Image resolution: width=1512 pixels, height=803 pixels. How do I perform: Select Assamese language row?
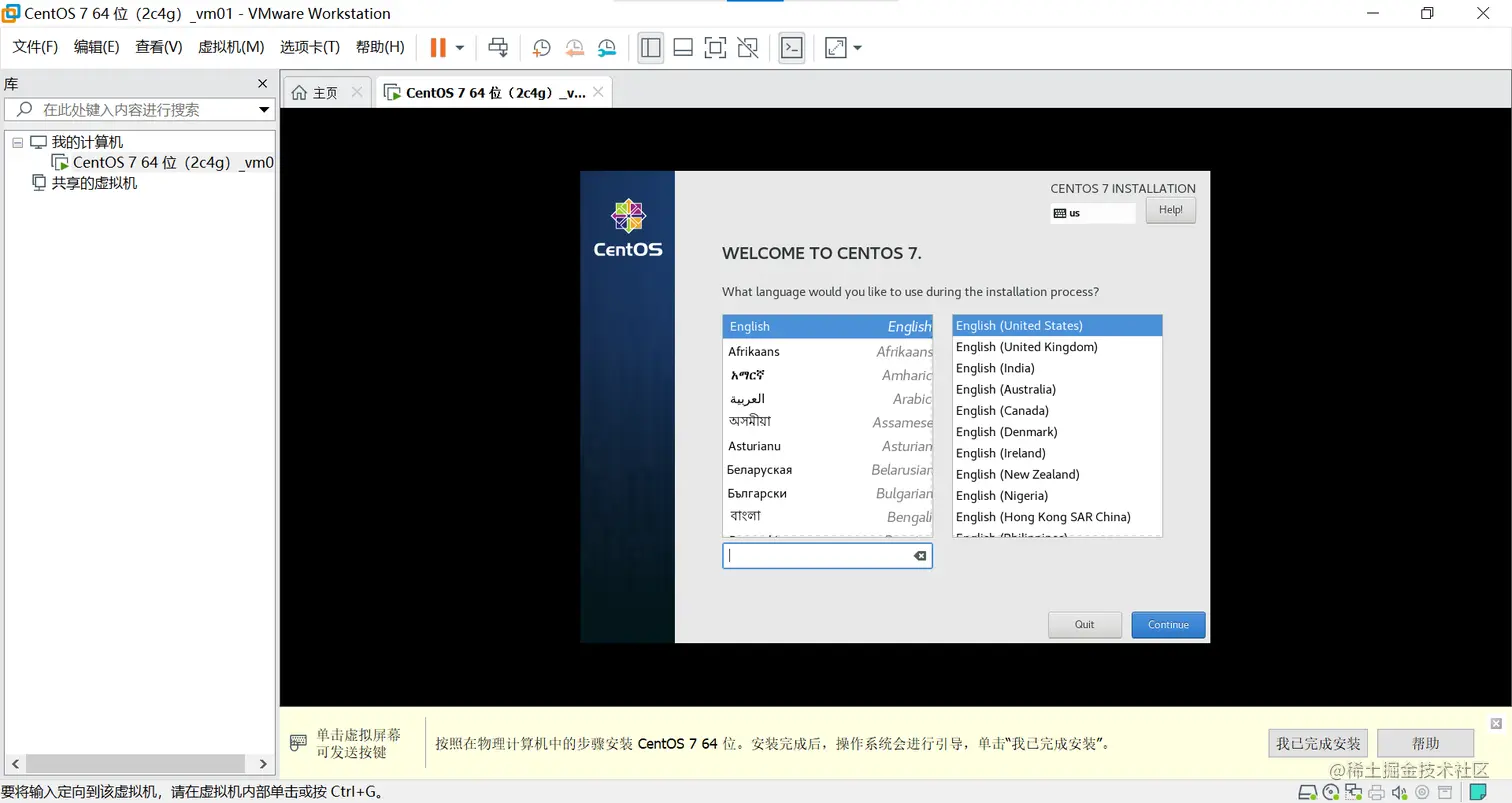[827, 422]
